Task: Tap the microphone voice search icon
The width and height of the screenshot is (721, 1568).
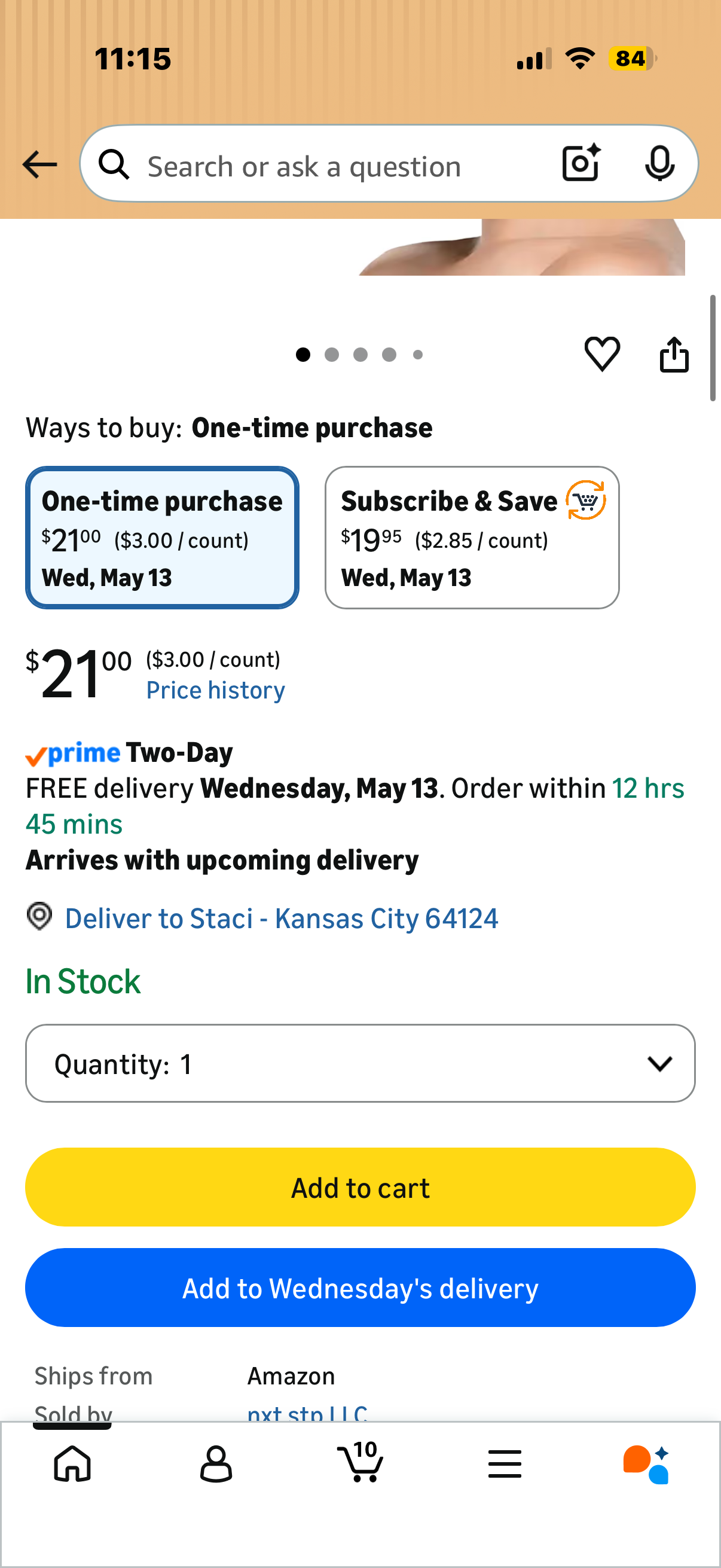Action: tap(659, 164)
